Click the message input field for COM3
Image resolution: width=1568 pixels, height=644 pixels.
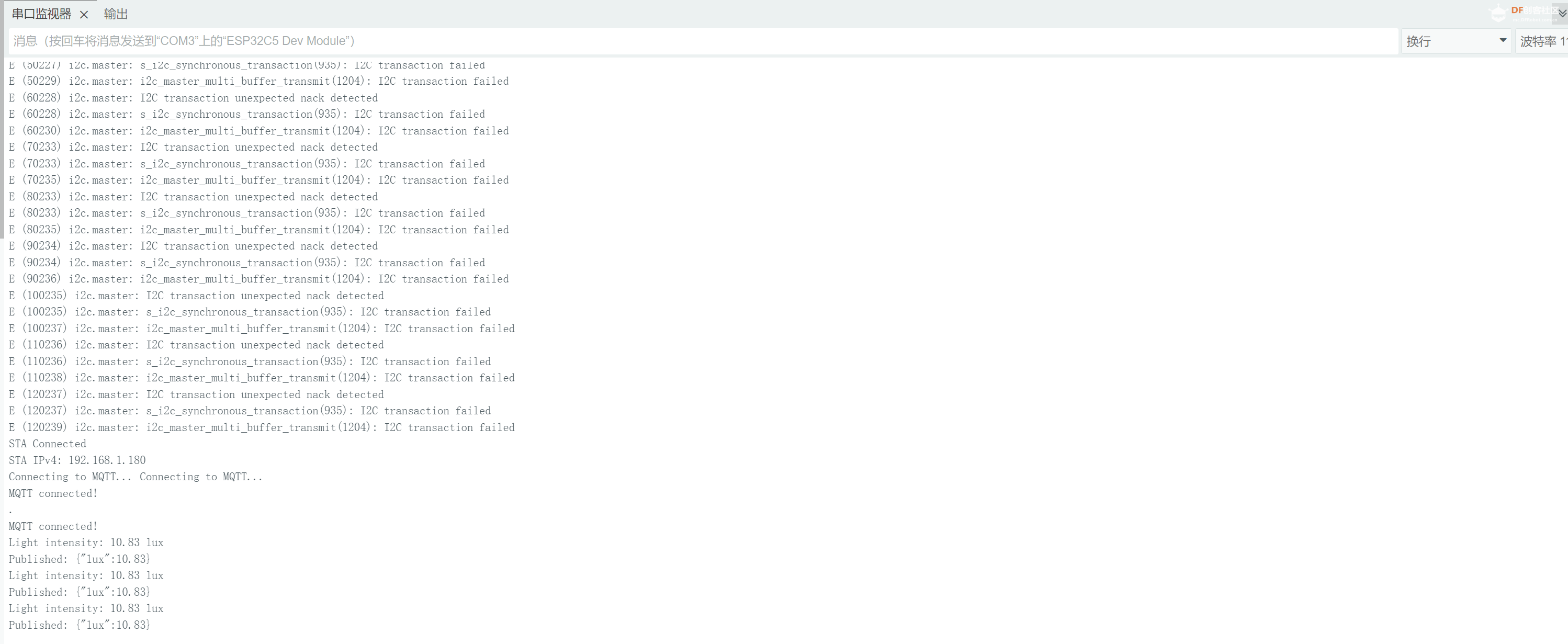click(700, 41)
